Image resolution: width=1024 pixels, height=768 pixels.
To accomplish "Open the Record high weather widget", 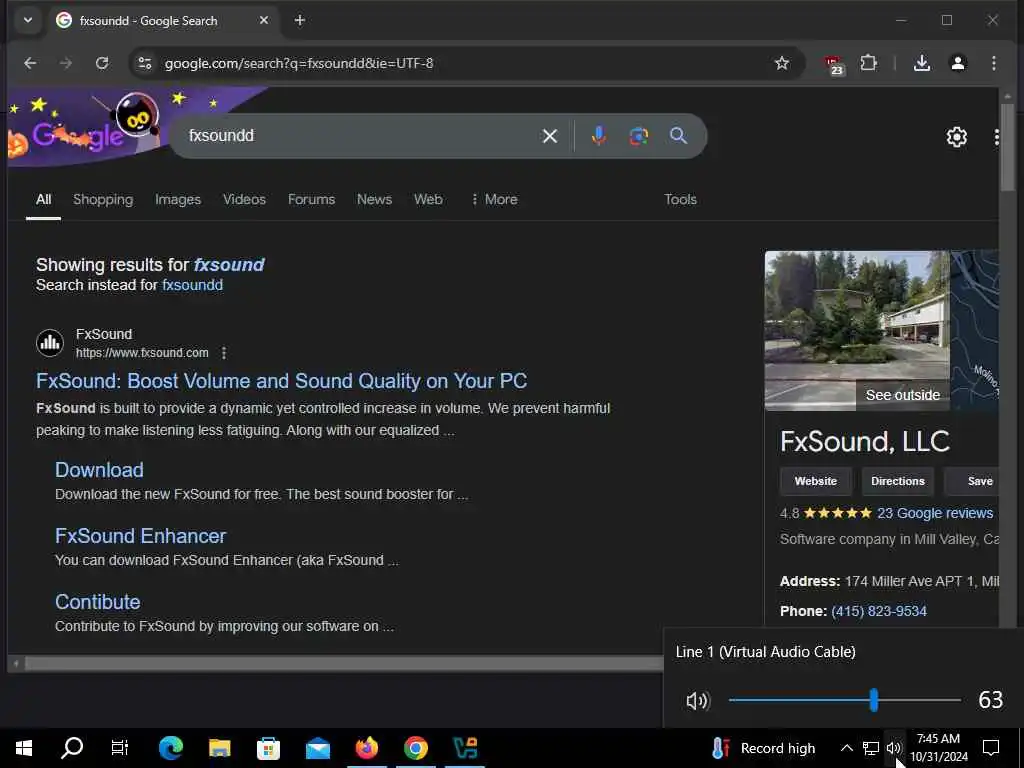I will tap(764, 748).
